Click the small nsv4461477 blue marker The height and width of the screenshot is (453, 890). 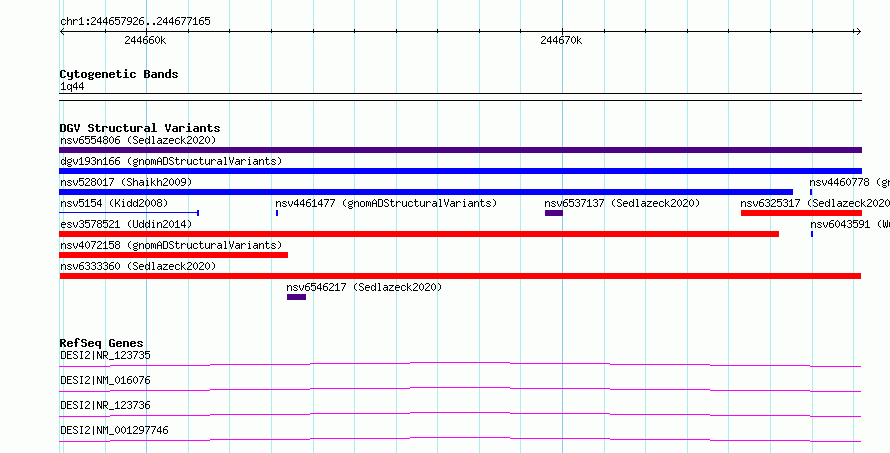(277, 213)
